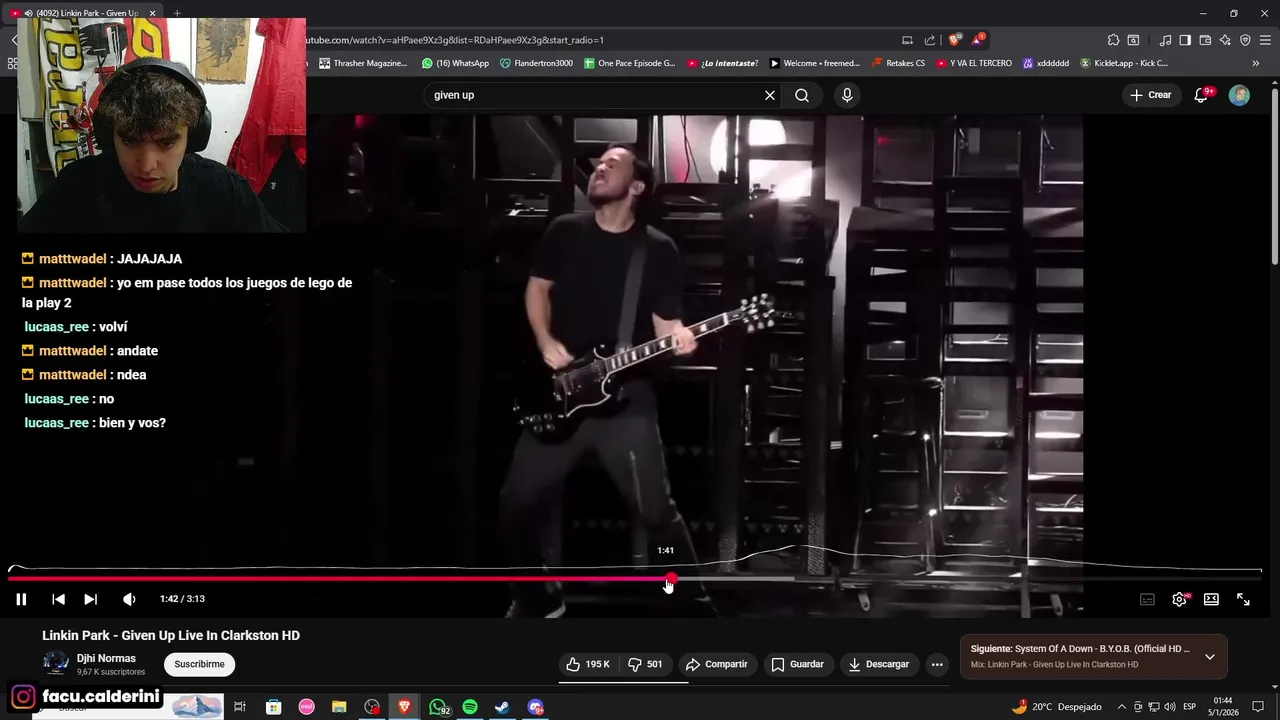Screen dimensions: 1280x720
Task: Open the 20°C Despejado weather widget
Action: point(1056,707)
